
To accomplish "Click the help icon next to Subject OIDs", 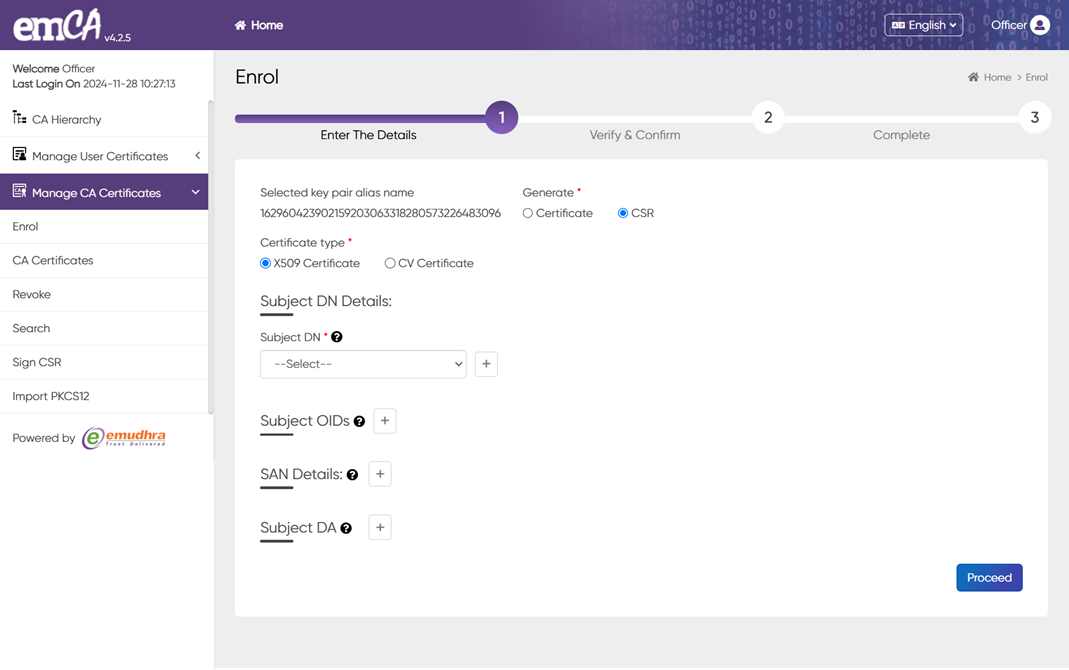I will tap(359, 422).
